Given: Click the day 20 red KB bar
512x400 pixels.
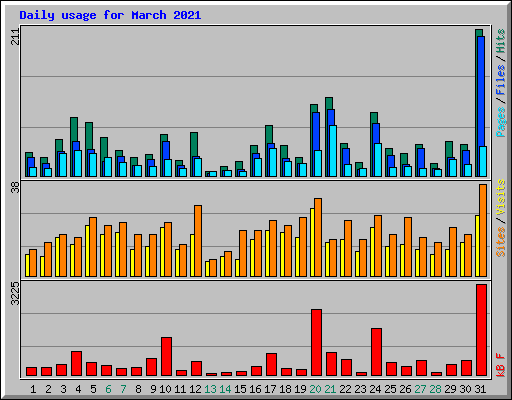Looking at the screenshot, I should [316, 343].
